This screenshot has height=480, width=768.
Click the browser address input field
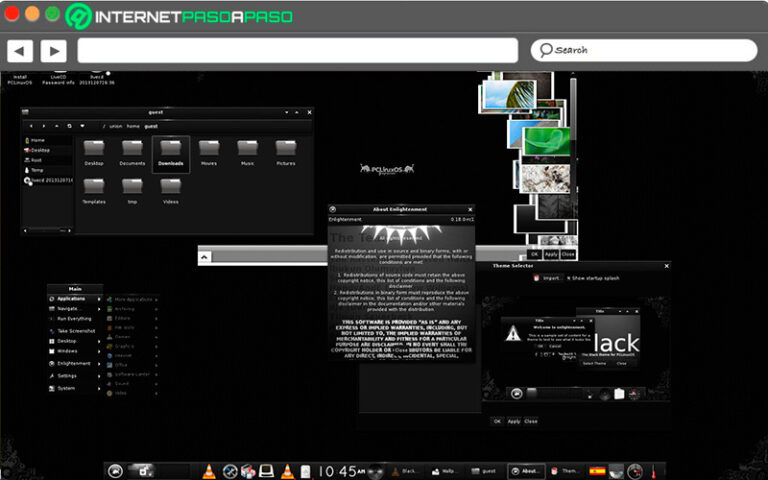[298, 50]
